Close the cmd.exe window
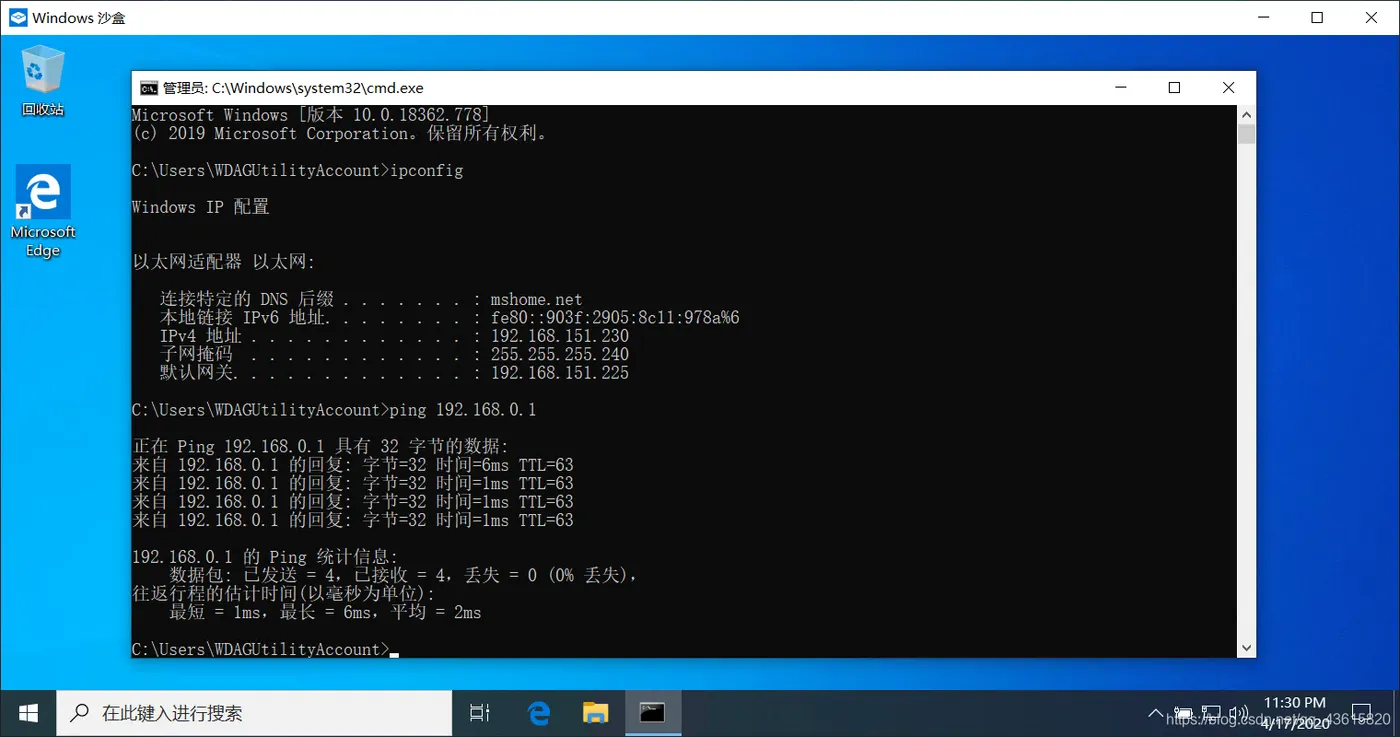Screen dimensions: 1400x737 click(x=1229, y=88)
